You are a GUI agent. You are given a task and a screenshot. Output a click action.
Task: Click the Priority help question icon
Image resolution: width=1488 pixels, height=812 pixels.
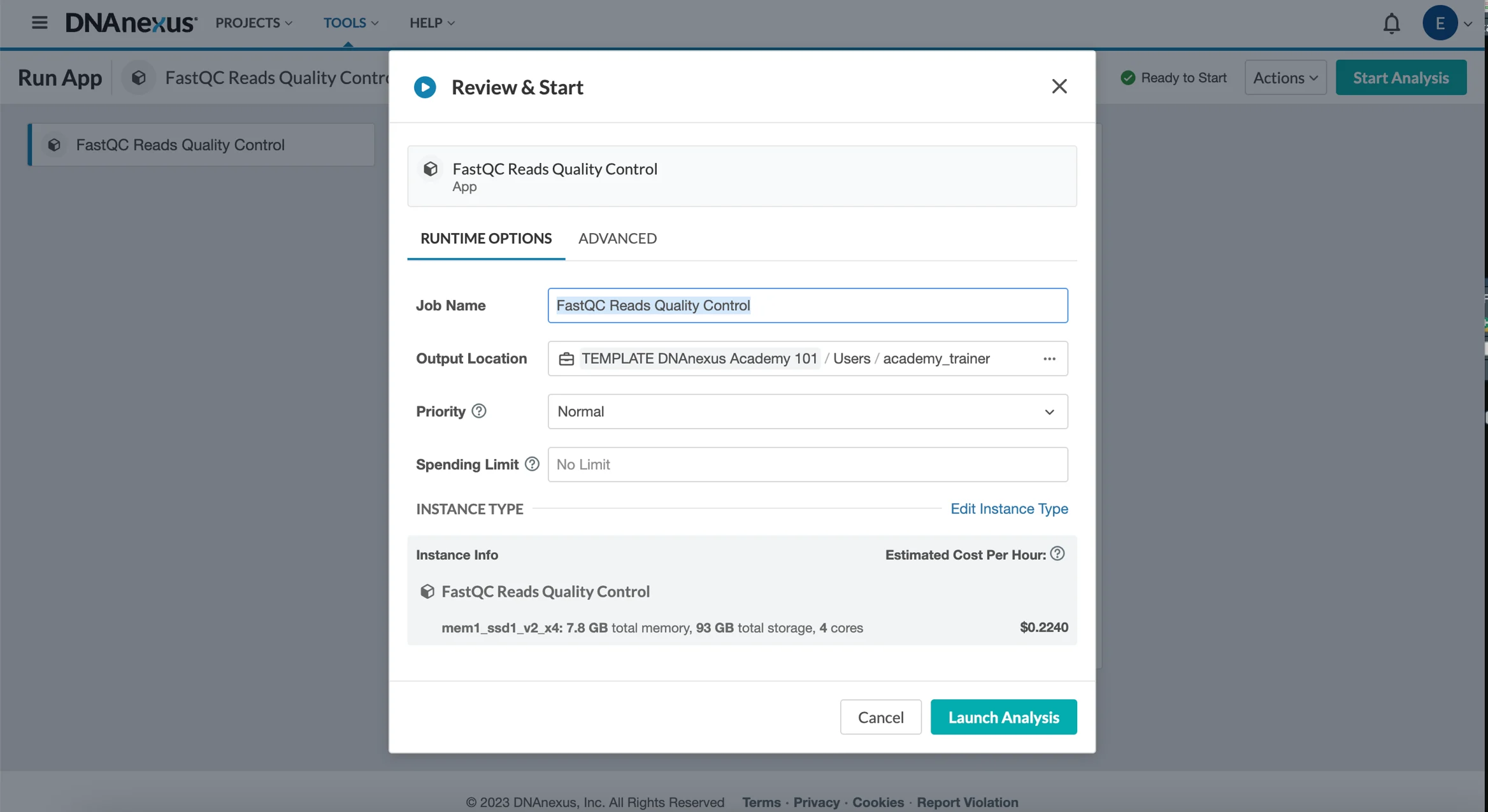(479, 411)
